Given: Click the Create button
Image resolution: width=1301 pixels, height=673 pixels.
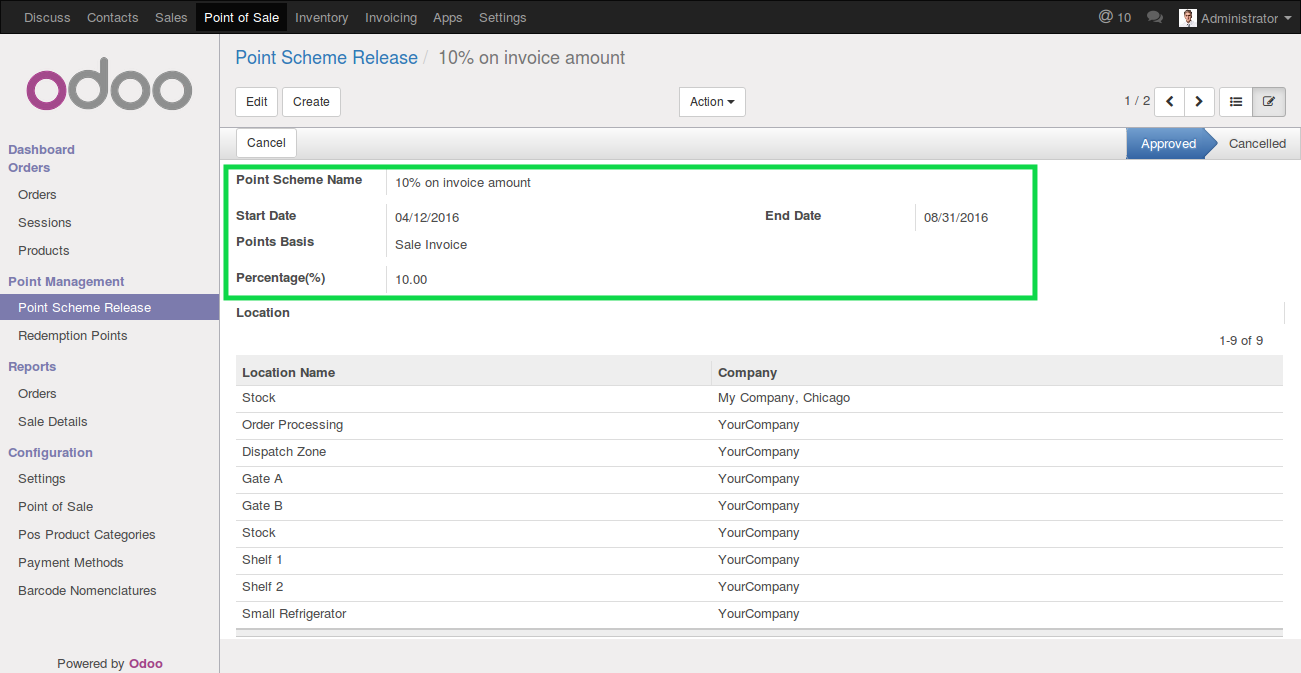Looking at the screenshot, I should (x=311, y=102).
